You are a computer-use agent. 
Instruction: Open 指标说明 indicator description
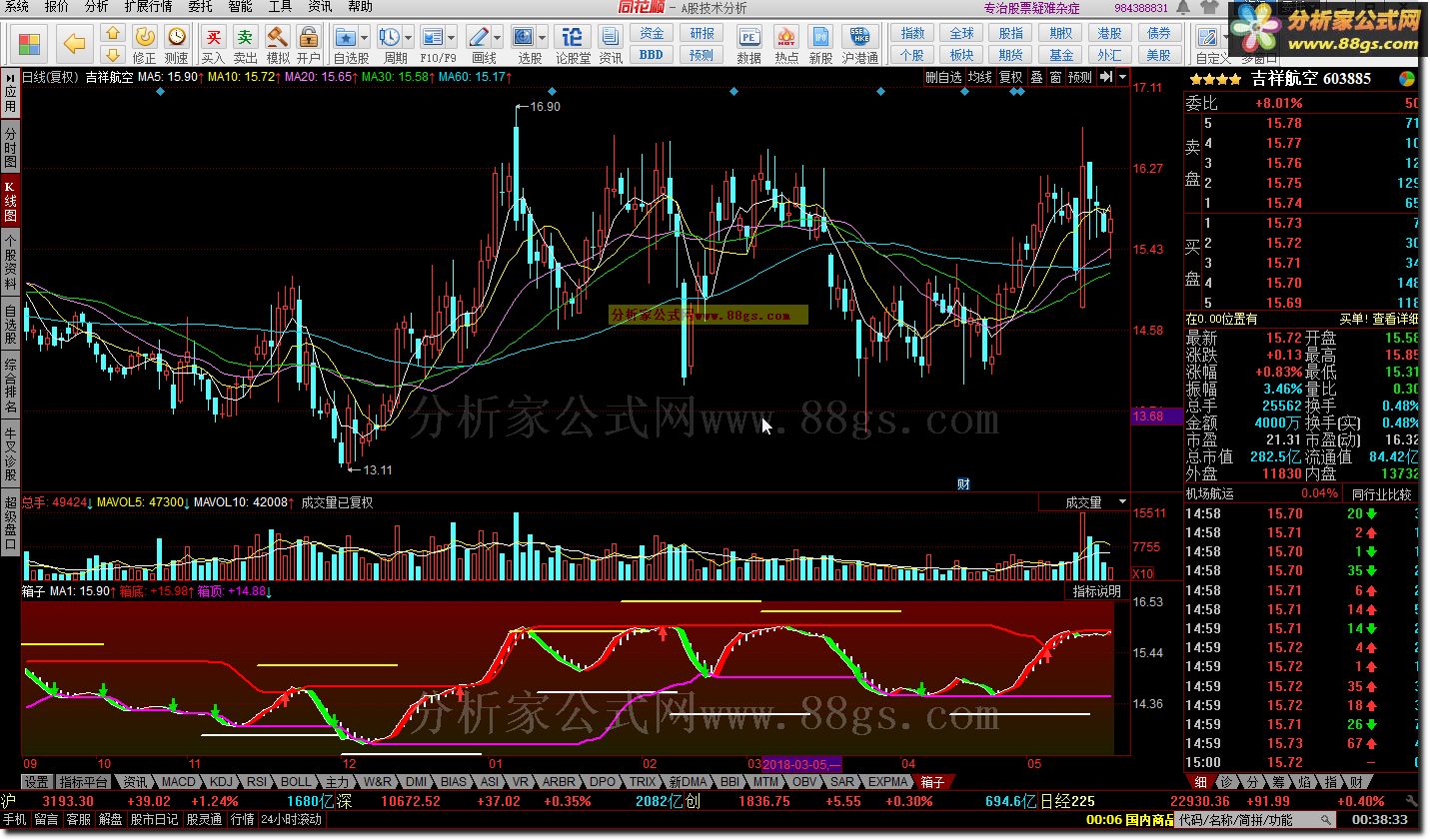pyautogui.click(x=1097, y=591)
